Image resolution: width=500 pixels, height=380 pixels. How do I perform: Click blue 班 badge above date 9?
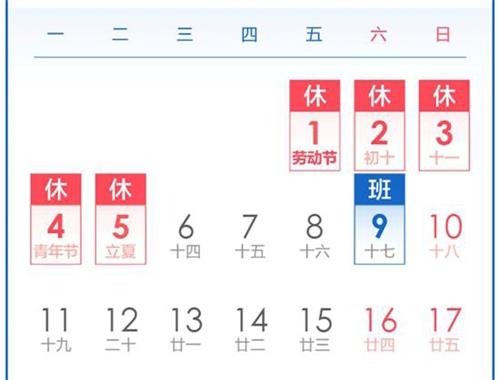click(379, 189)
